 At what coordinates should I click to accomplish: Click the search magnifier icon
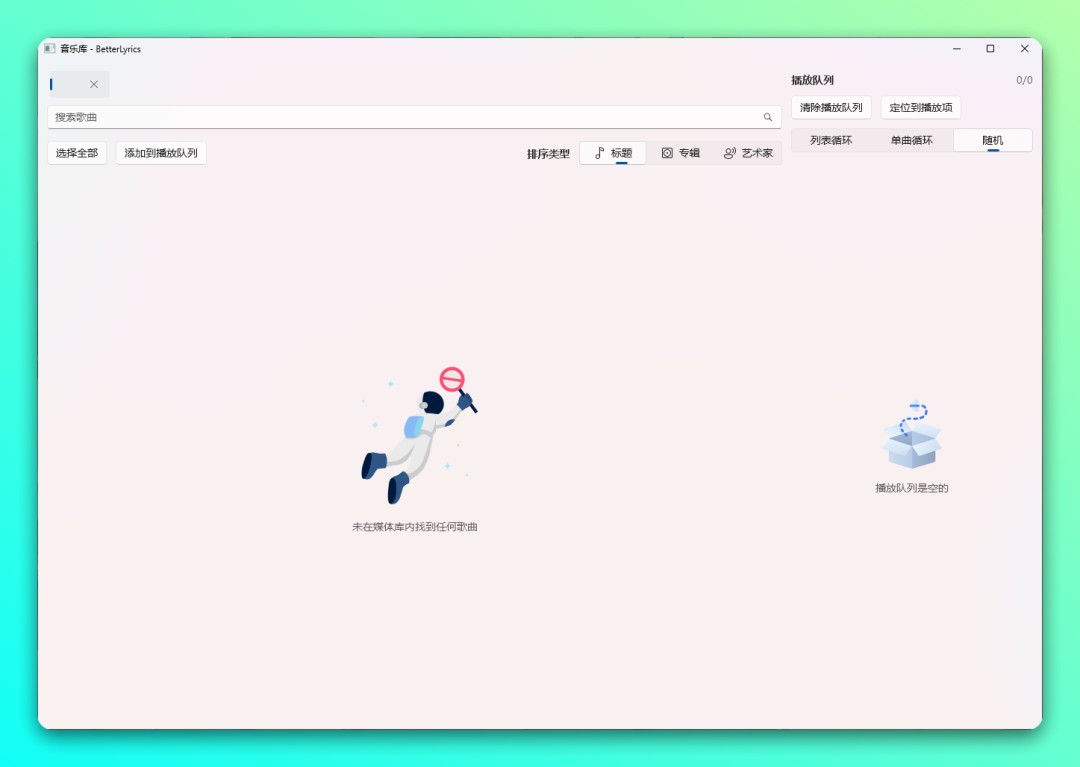(767, 117)
